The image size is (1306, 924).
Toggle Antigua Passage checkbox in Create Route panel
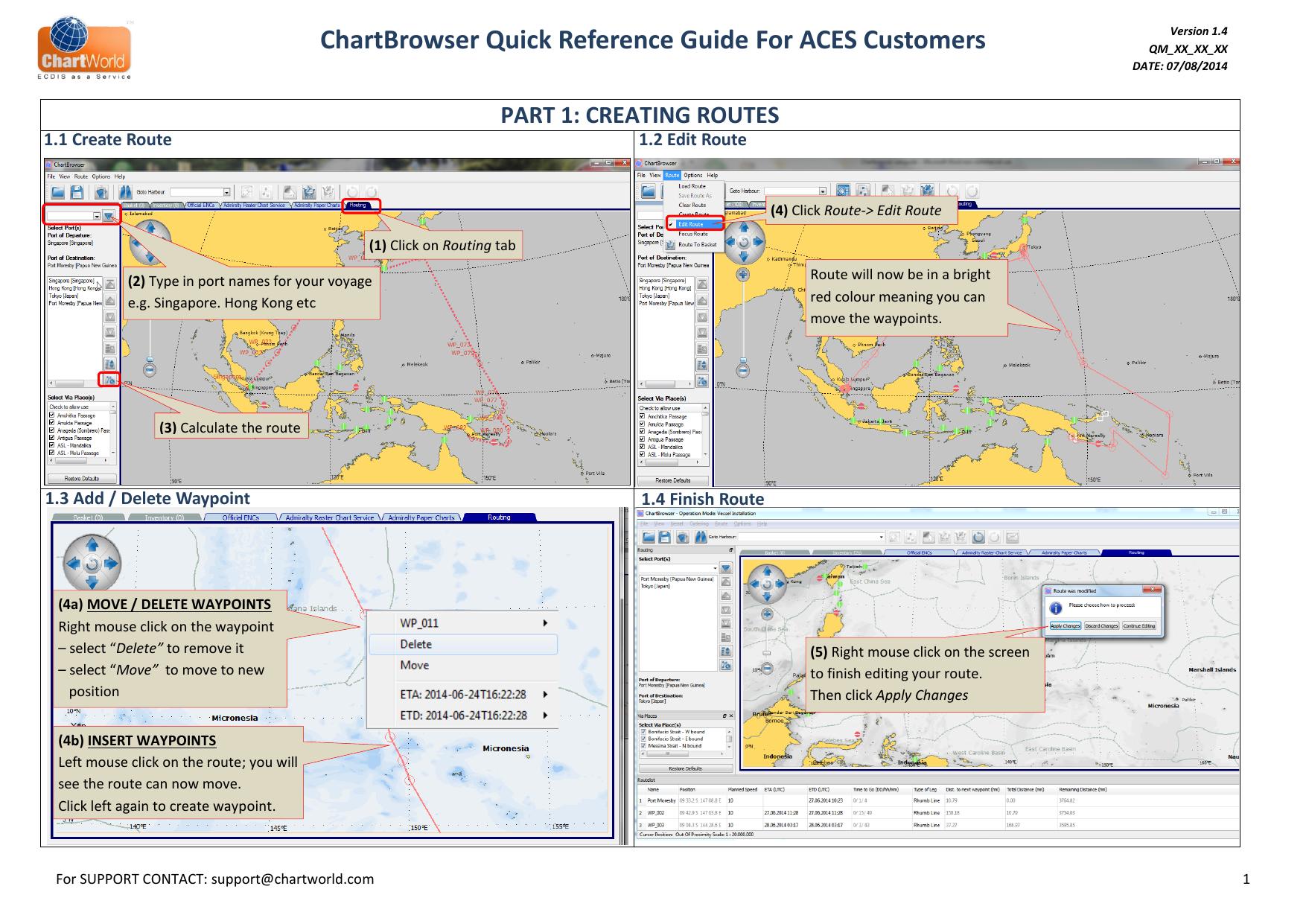pos(51,438)
